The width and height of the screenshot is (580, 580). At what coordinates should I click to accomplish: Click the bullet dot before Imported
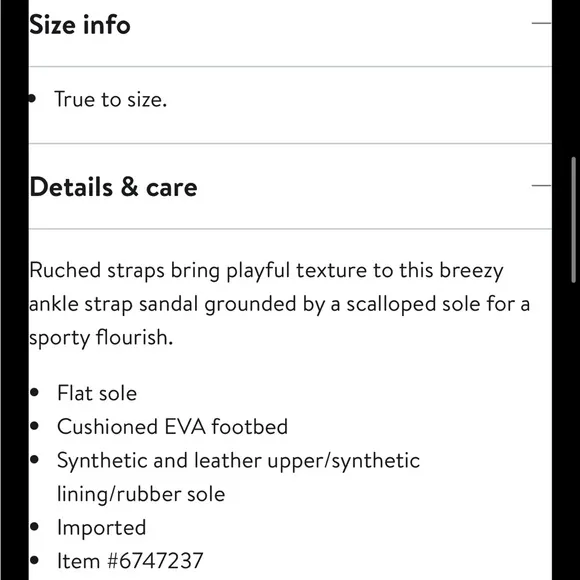[x=34, y=527]
